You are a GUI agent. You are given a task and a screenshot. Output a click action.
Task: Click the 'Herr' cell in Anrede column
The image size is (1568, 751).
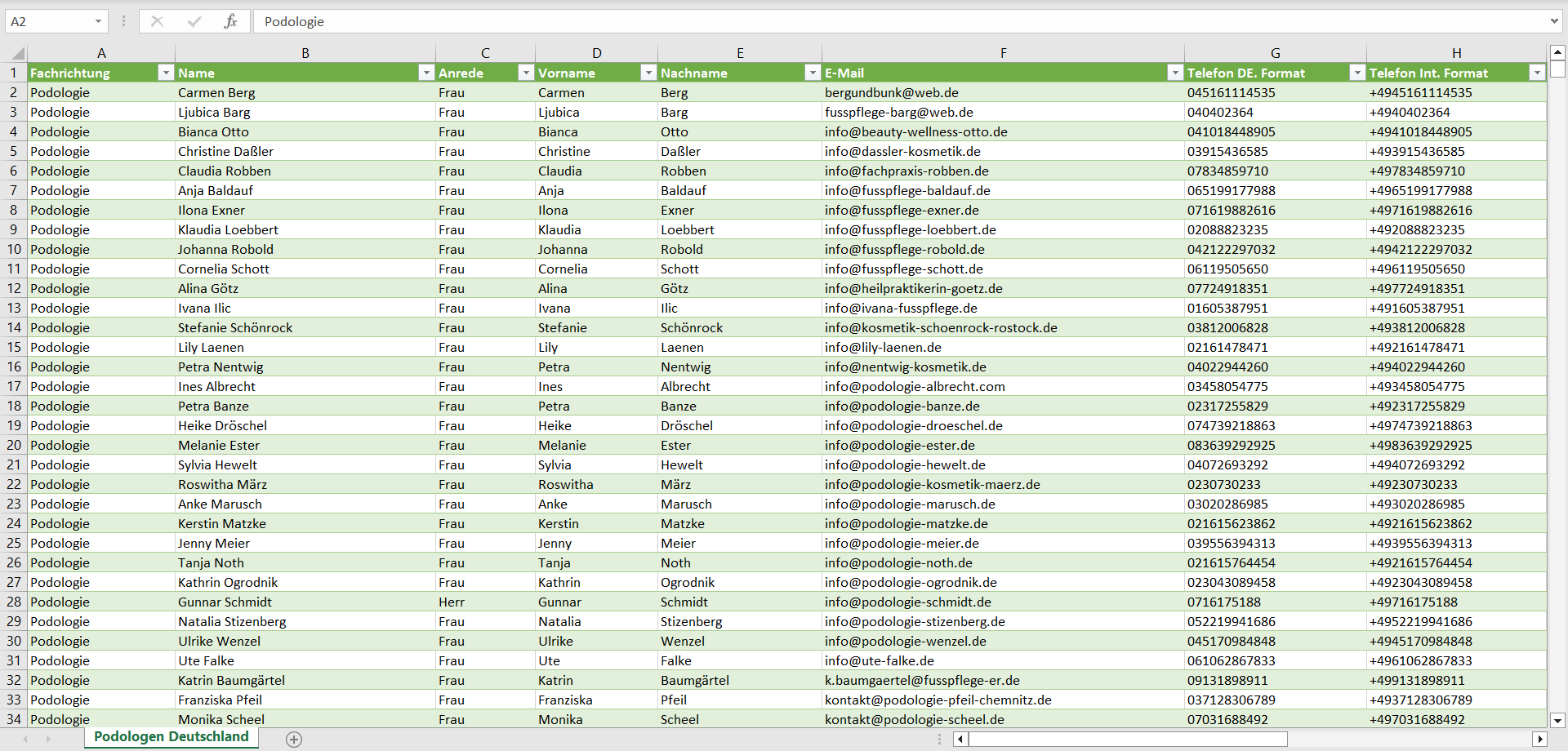point(485,602)
